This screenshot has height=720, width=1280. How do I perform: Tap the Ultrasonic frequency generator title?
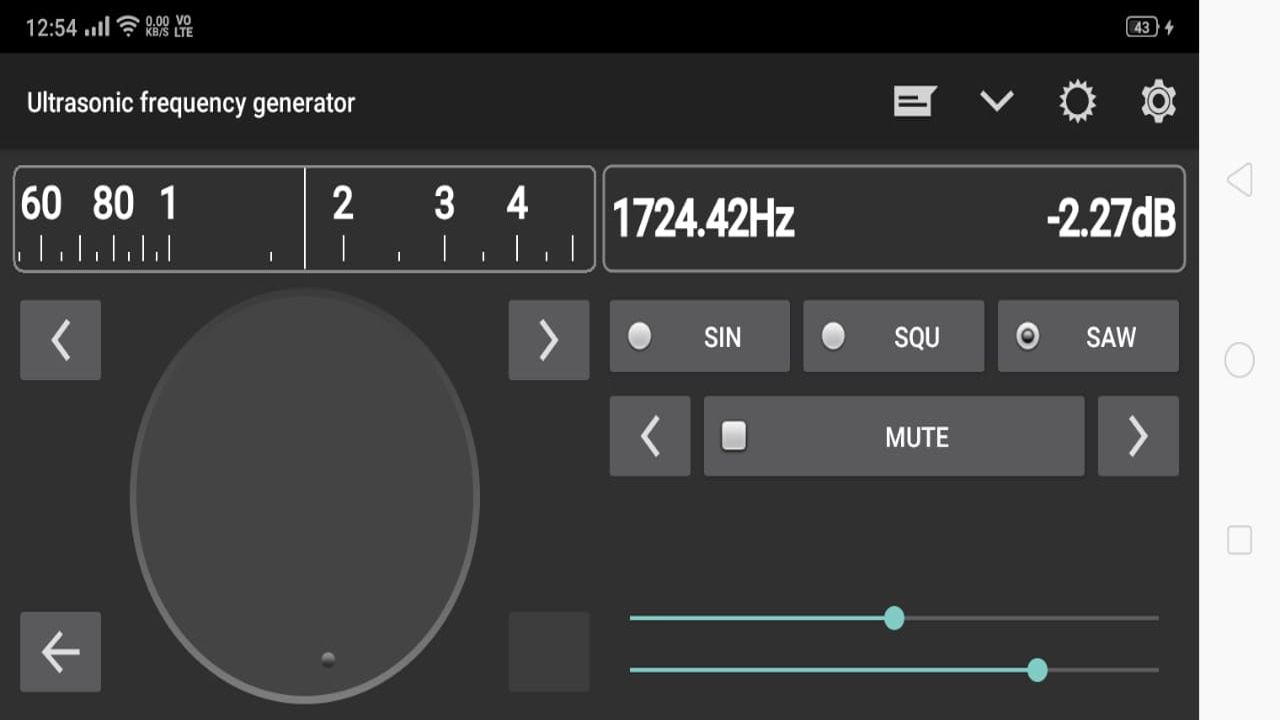tap(191, 102)
